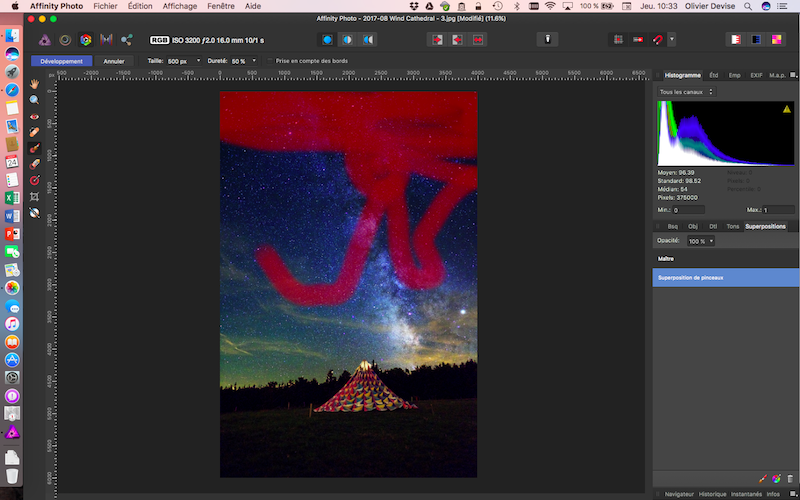Toggle the snapping magnet icon
This screenshot has width=800, height=500.
coord(658,40)
